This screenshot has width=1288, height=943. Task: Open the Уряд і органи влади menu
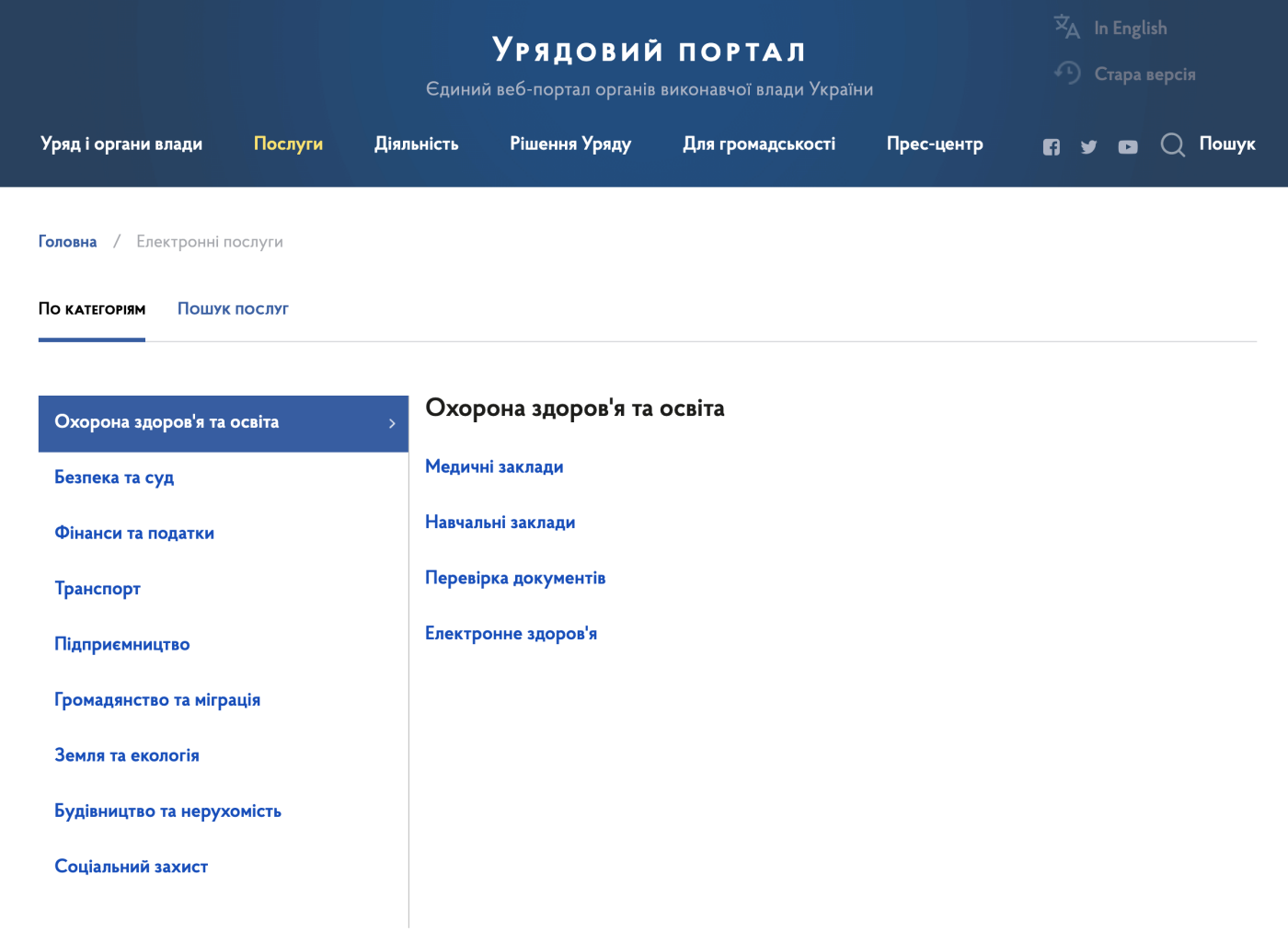coord(121,144)
